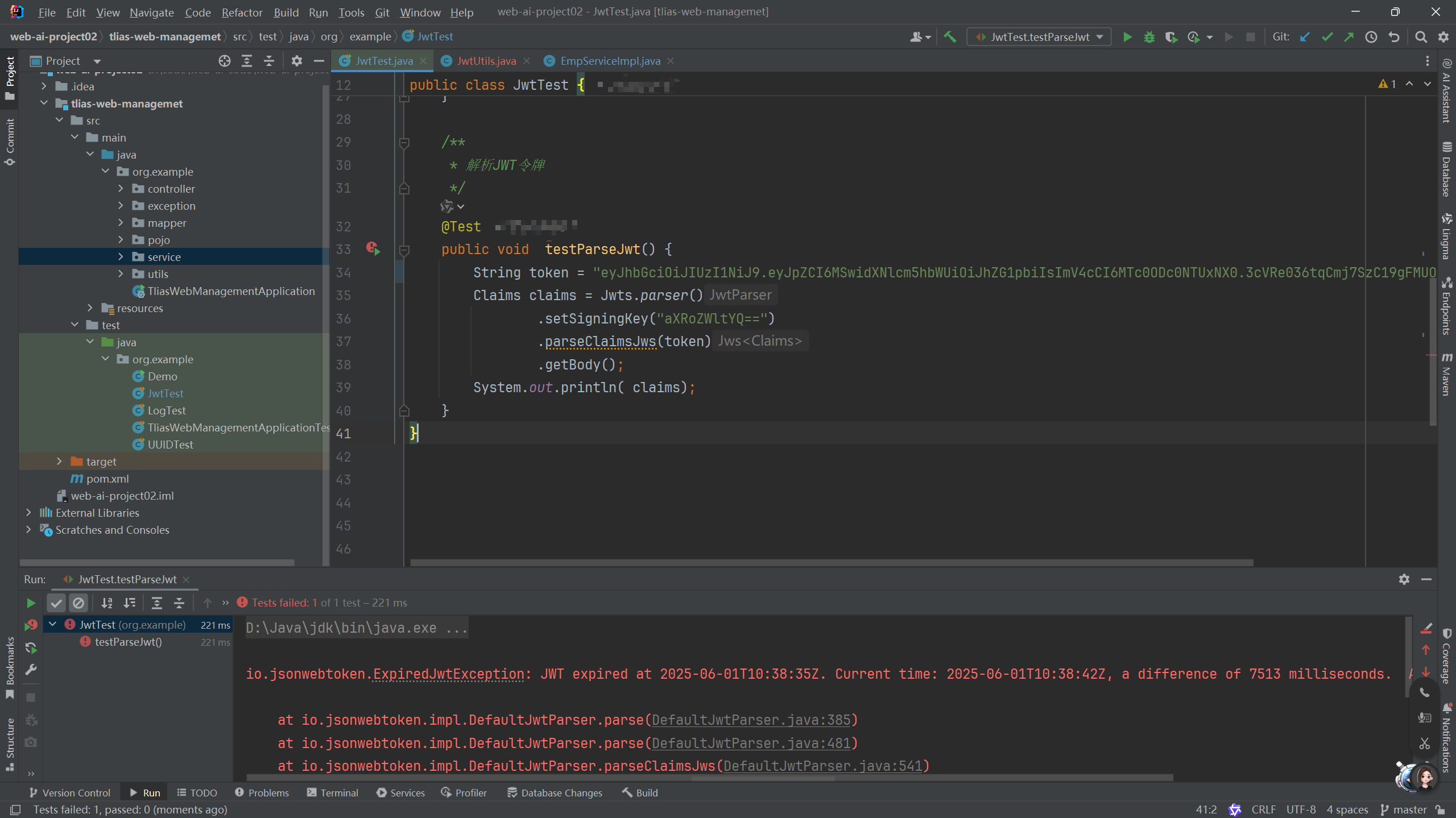Toggle Show Passed tests checkmark button
The width and height of the screenshot is (1456, 818).
pos(56,603)
